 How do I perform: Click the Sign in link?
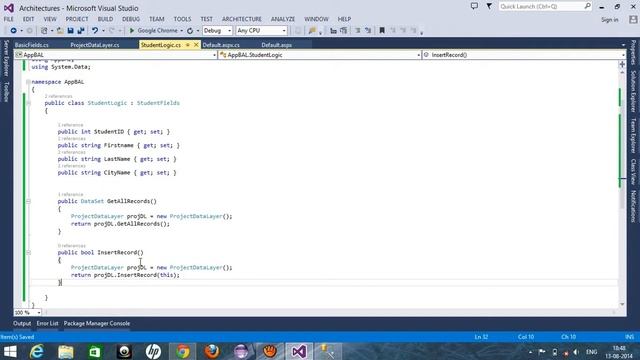(609, 20)
